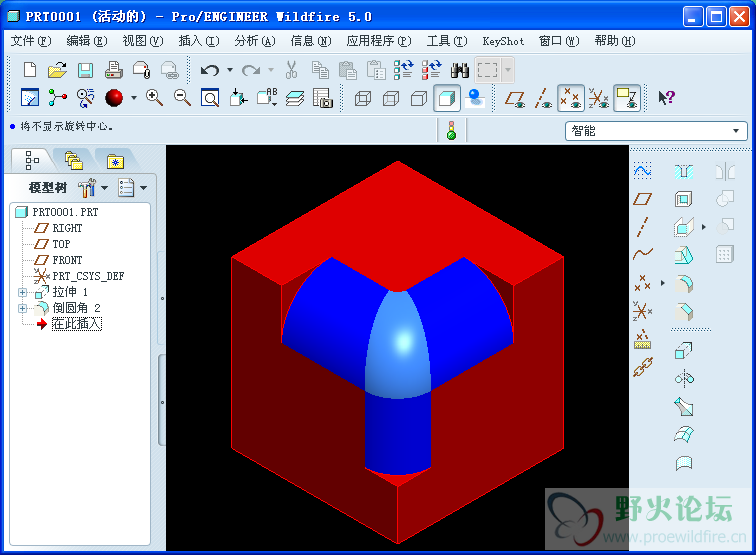The width and height of the screenshot is (756, 555).
Task: Open a file via the folder icon
Action: click(57, 70)
